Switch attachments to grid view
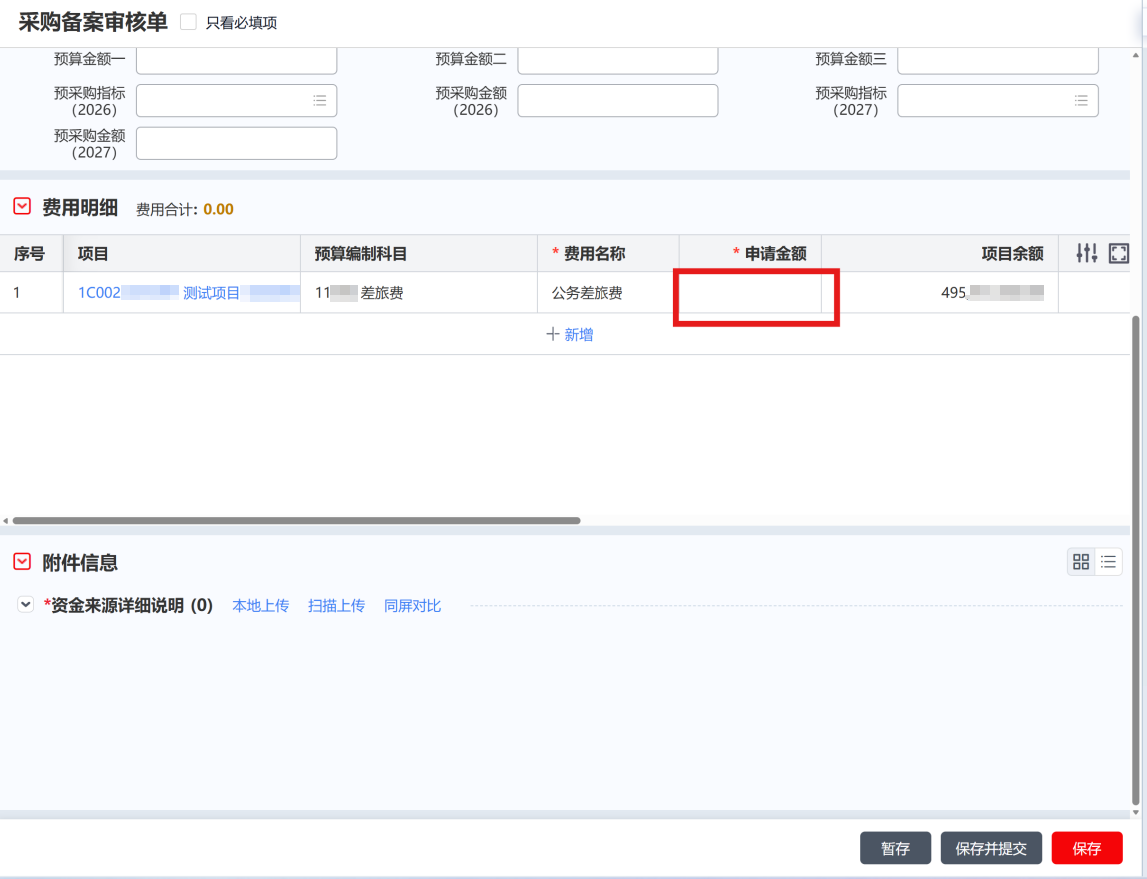Viewport: 1147px width, 879px height. pyautogui.click(x=1081, y=562)
